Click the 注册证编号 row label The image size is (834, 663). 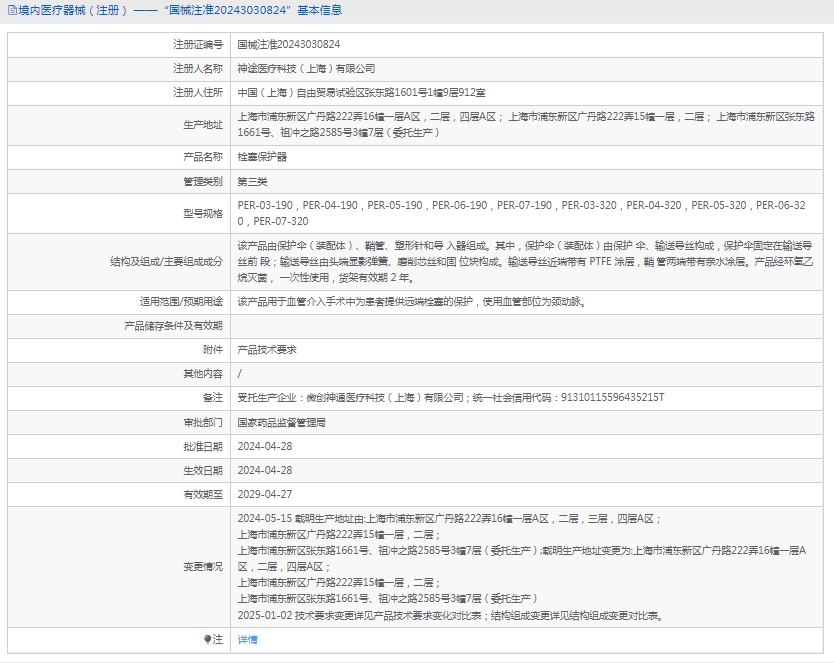(197, 45)
